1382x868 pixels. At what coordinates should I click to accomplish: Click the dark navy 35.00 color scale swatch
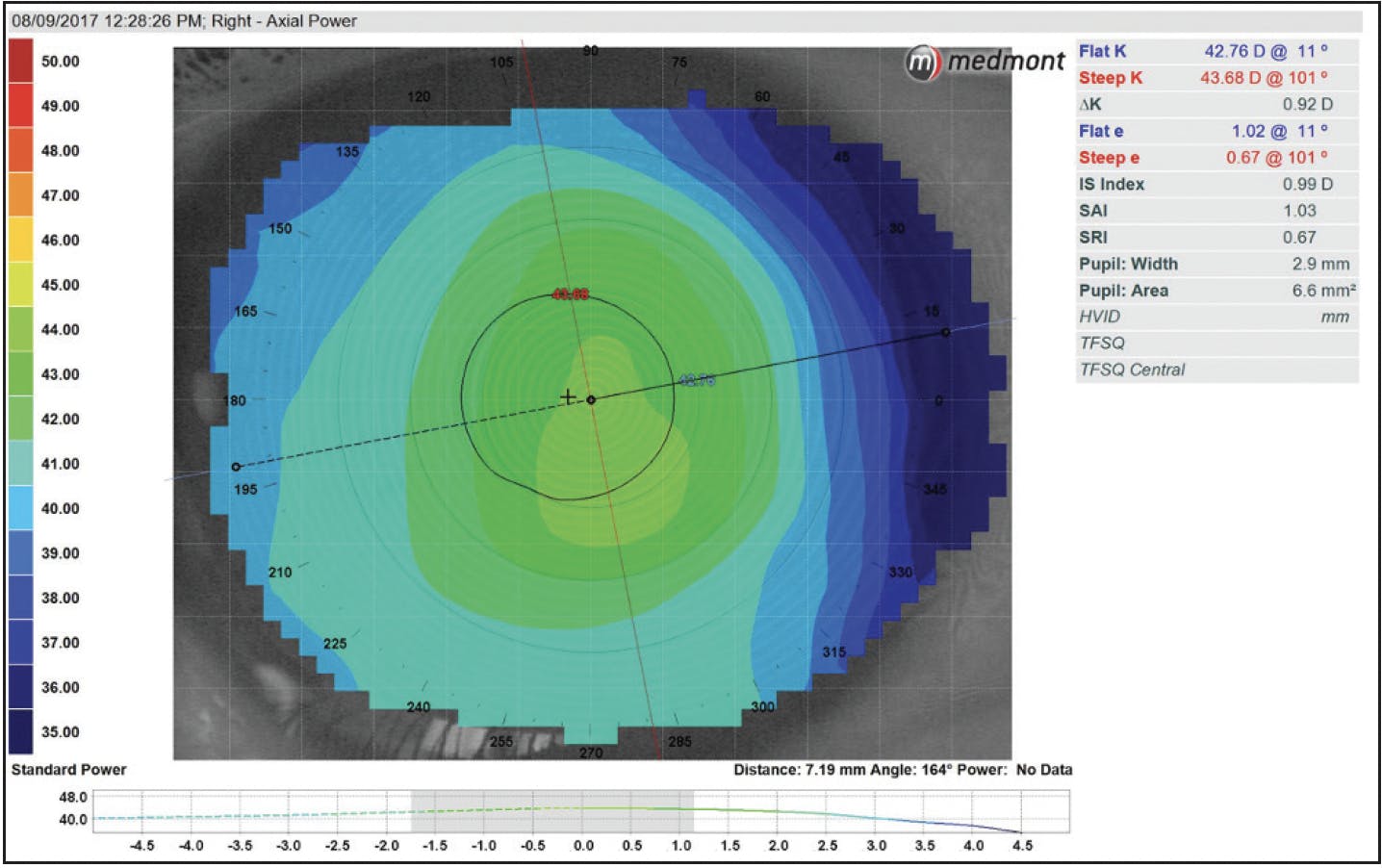point(21,731)
